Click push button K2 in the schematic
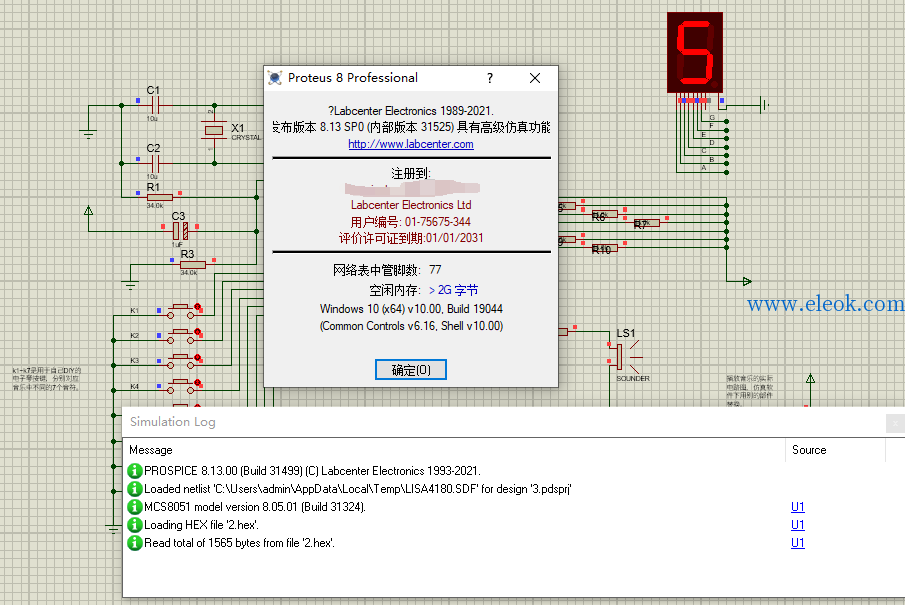The height and width of the screenshot is (605, 905). pos(181,336)
